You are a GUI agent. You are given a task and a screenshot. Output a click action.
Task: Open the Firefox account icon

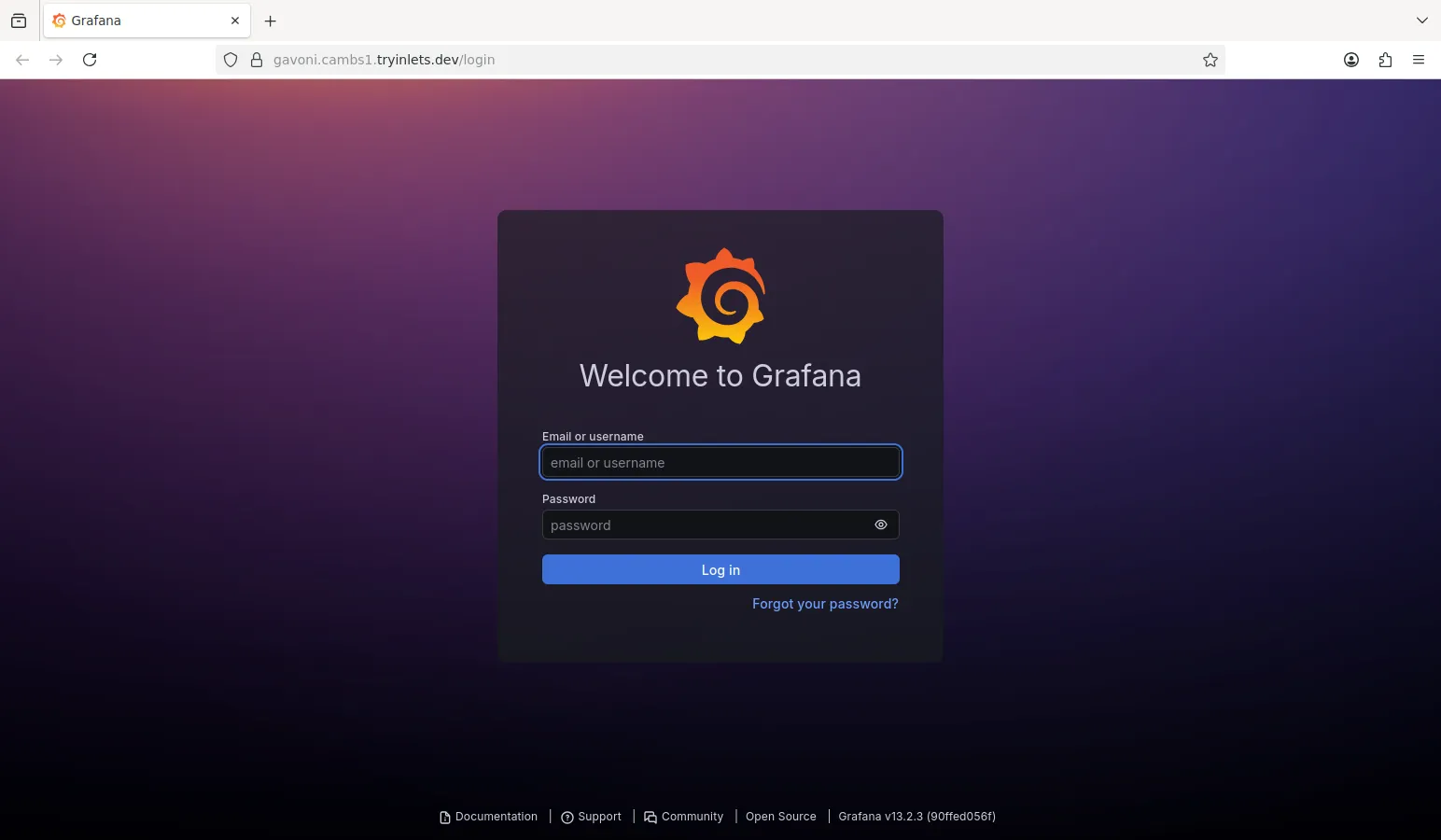click(x=1351, y=60)
